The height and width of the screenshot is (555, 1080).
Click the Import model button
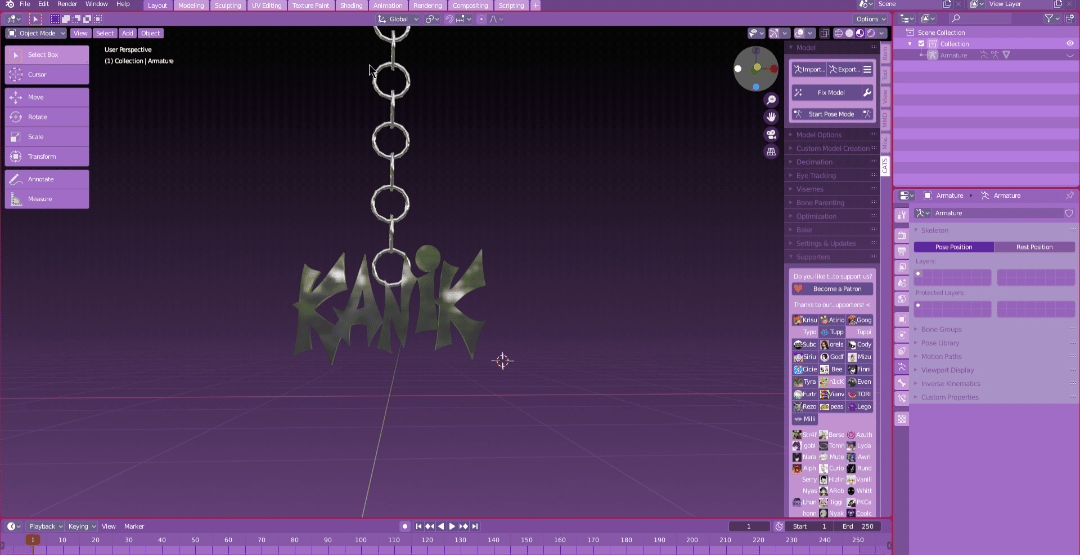click(x=809, y=70)
